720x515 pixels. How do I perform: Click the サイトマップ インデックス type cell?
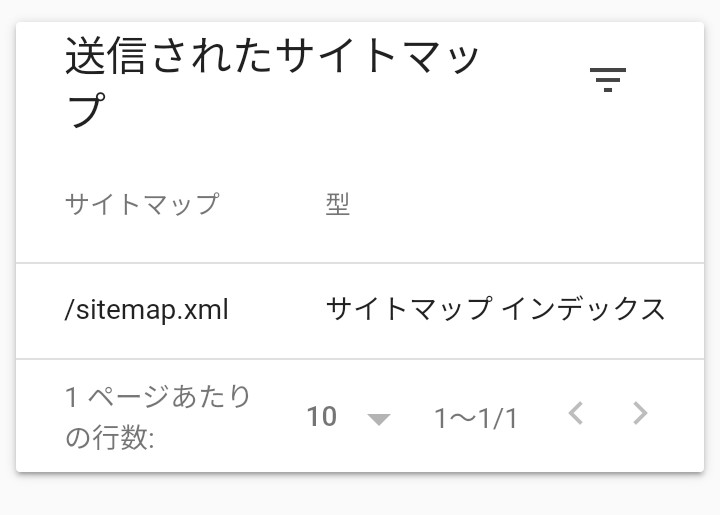coord(495,309)
